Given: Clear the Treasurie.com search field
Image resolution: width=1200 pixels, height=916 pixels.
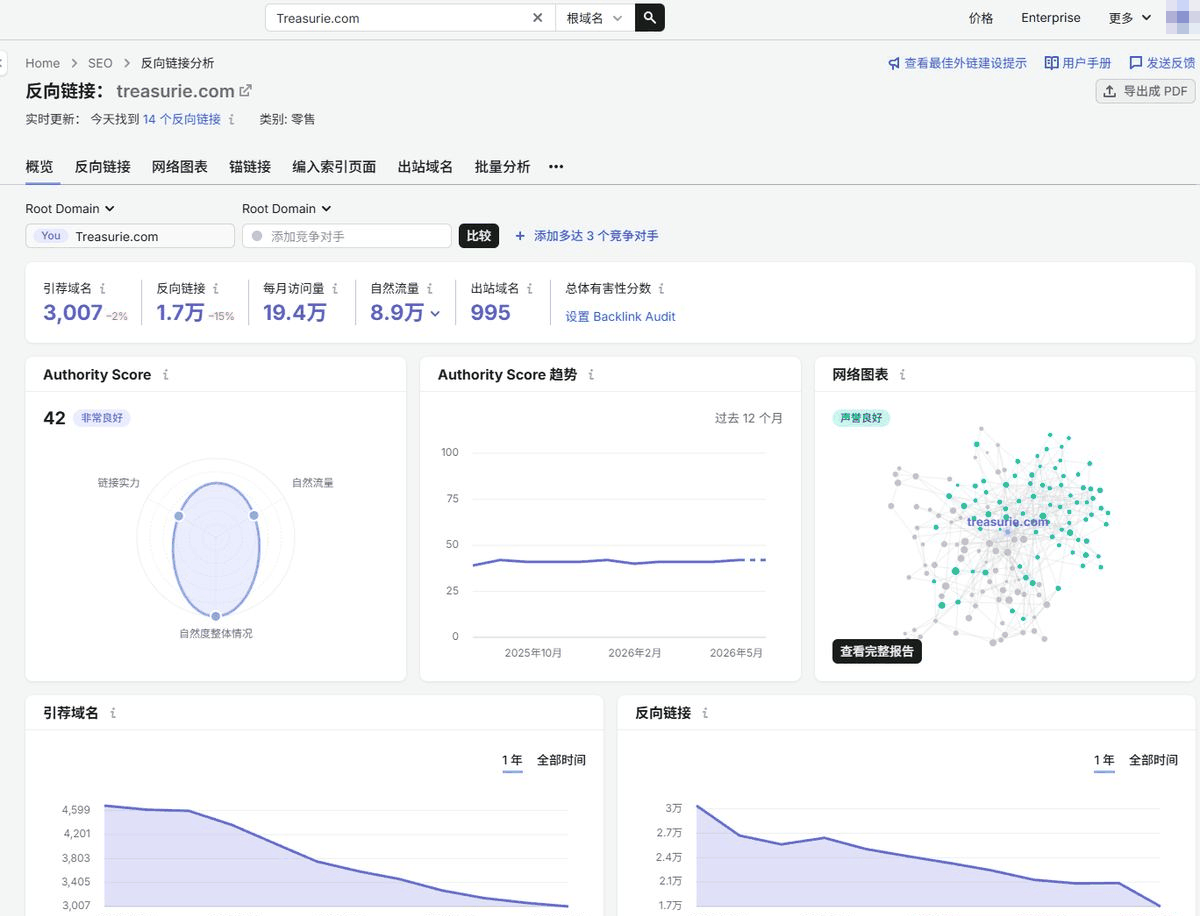Looking at the screenshot, I should tap(538, 18).
